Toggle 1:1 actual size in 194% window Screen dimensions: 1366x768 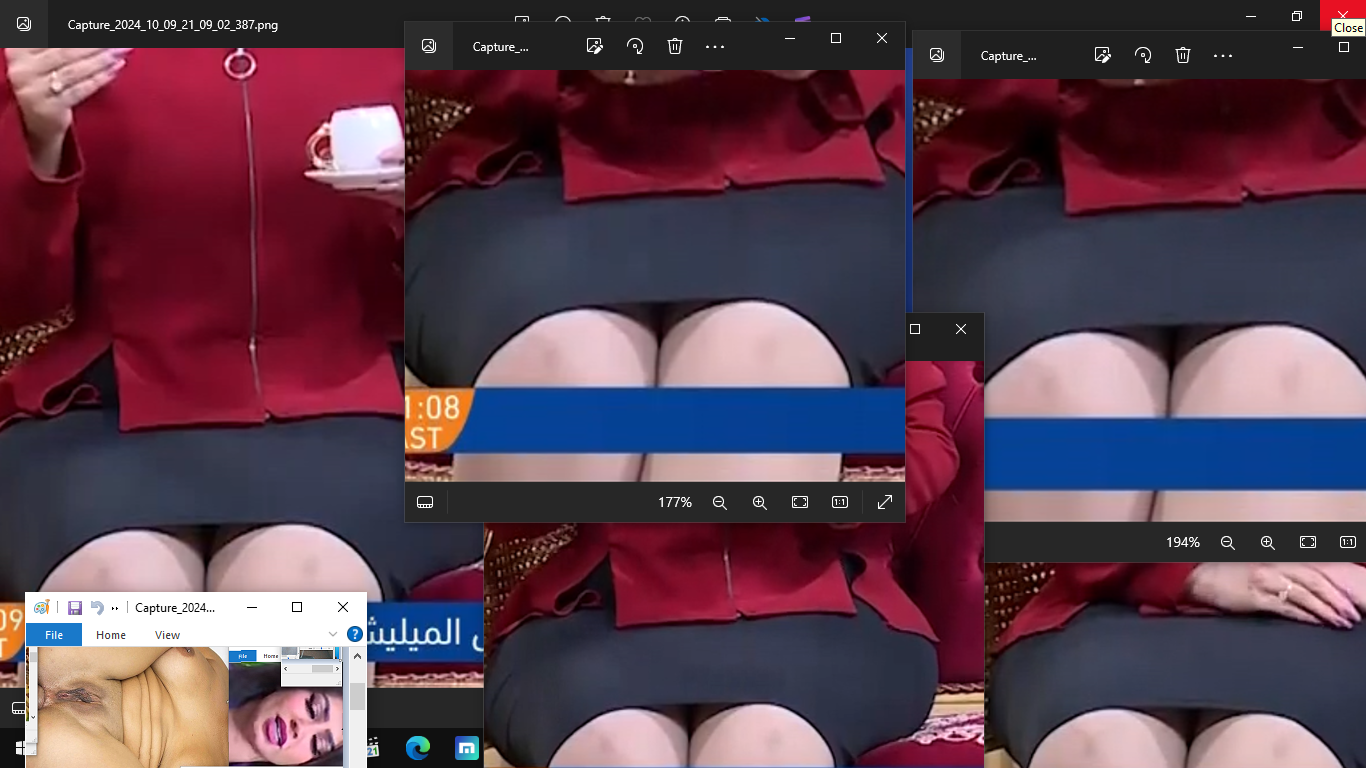coord(1348,542)
